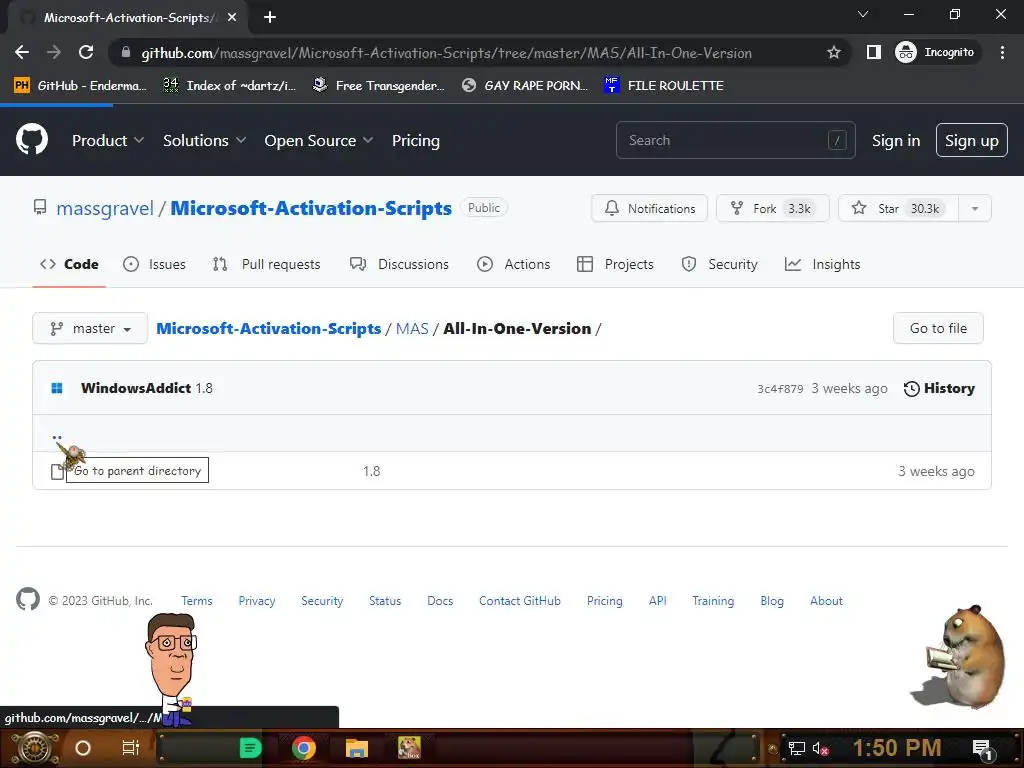Viewport: 1024px width, 768px height.
Task: Open the Discussions tab
Action: tap(399, 264)
